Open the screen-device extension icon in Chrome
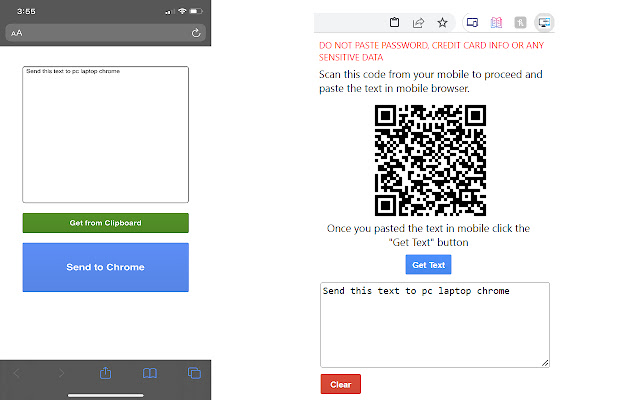 tap(472, 22)
